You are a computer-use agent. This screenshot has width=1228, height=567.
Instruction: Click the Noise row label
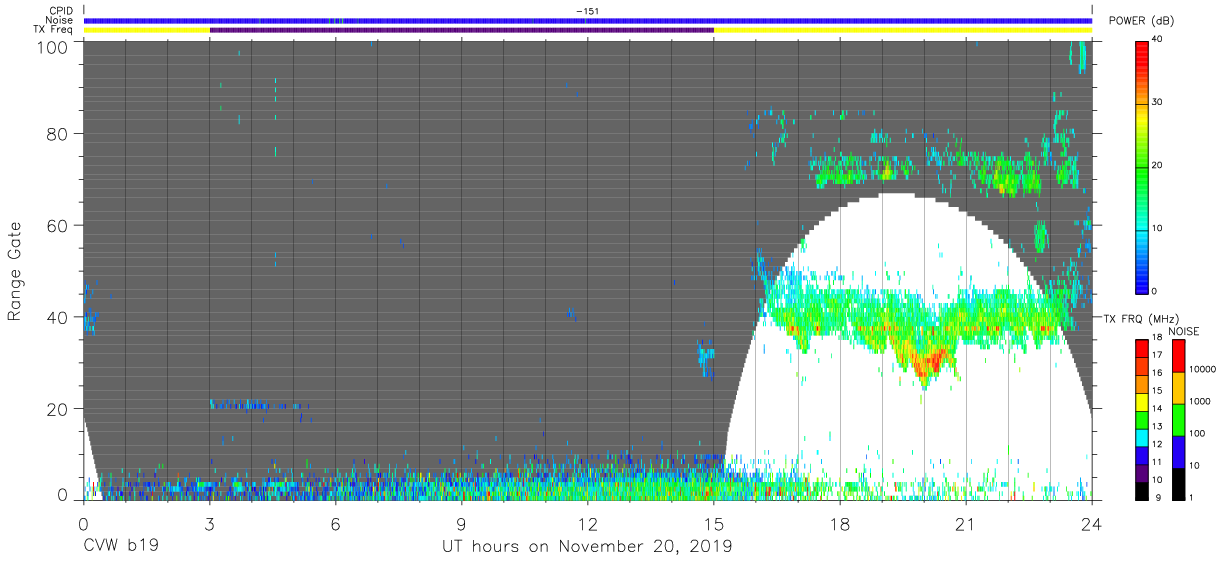(60, 20)
